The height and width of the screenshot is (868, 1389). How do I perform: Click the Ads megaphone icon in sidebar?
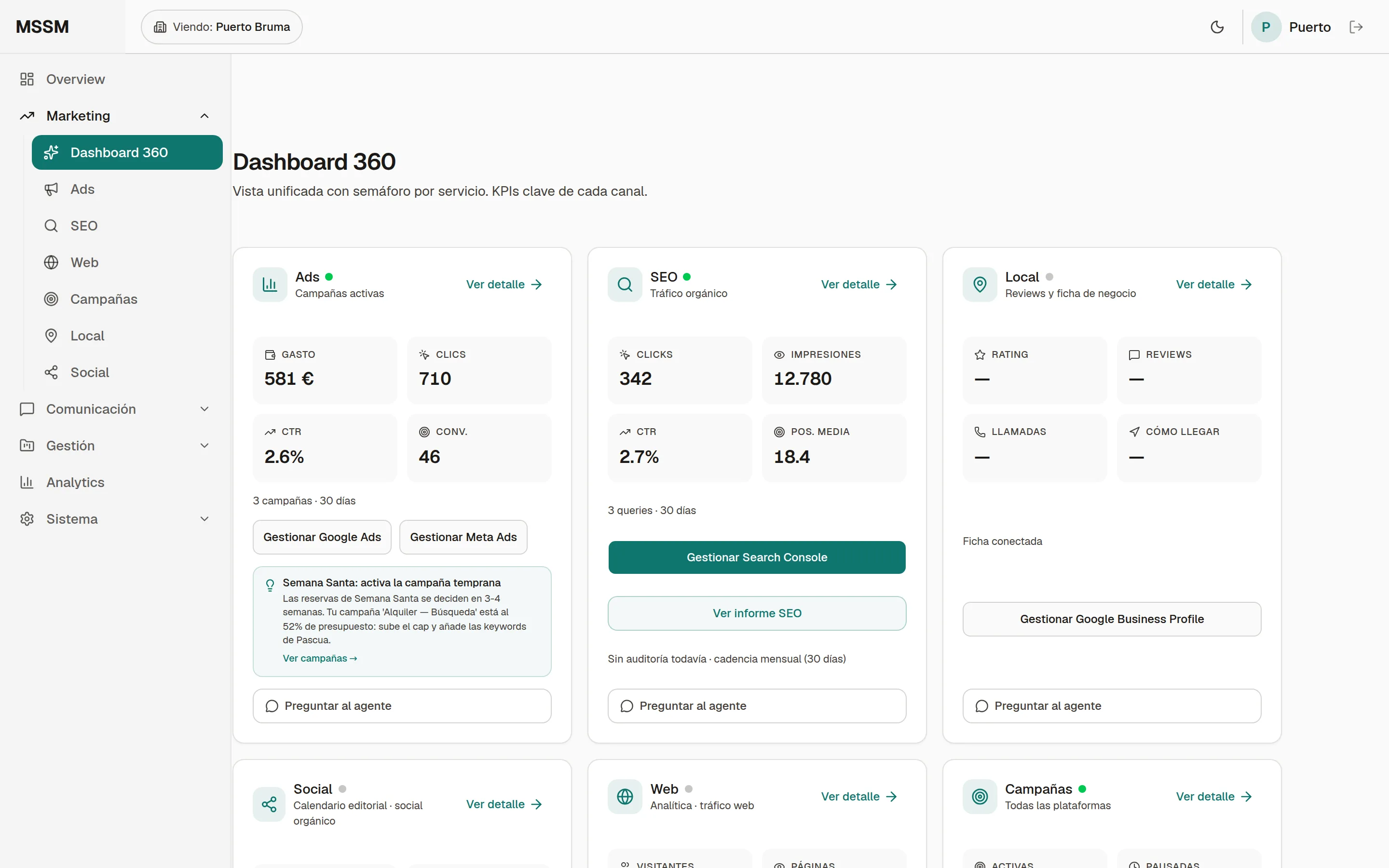coord(51,189)
